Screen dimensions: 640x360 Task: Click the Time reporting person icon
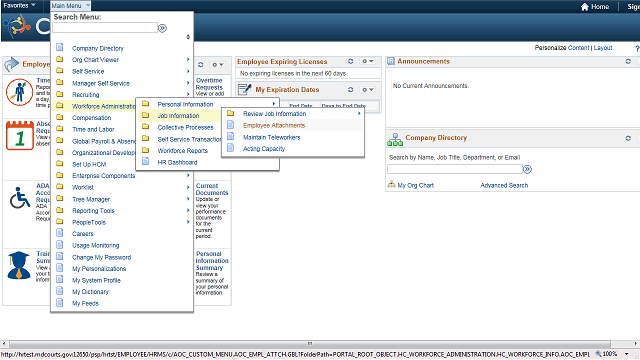pyautogui.click(x=19, y=92)
